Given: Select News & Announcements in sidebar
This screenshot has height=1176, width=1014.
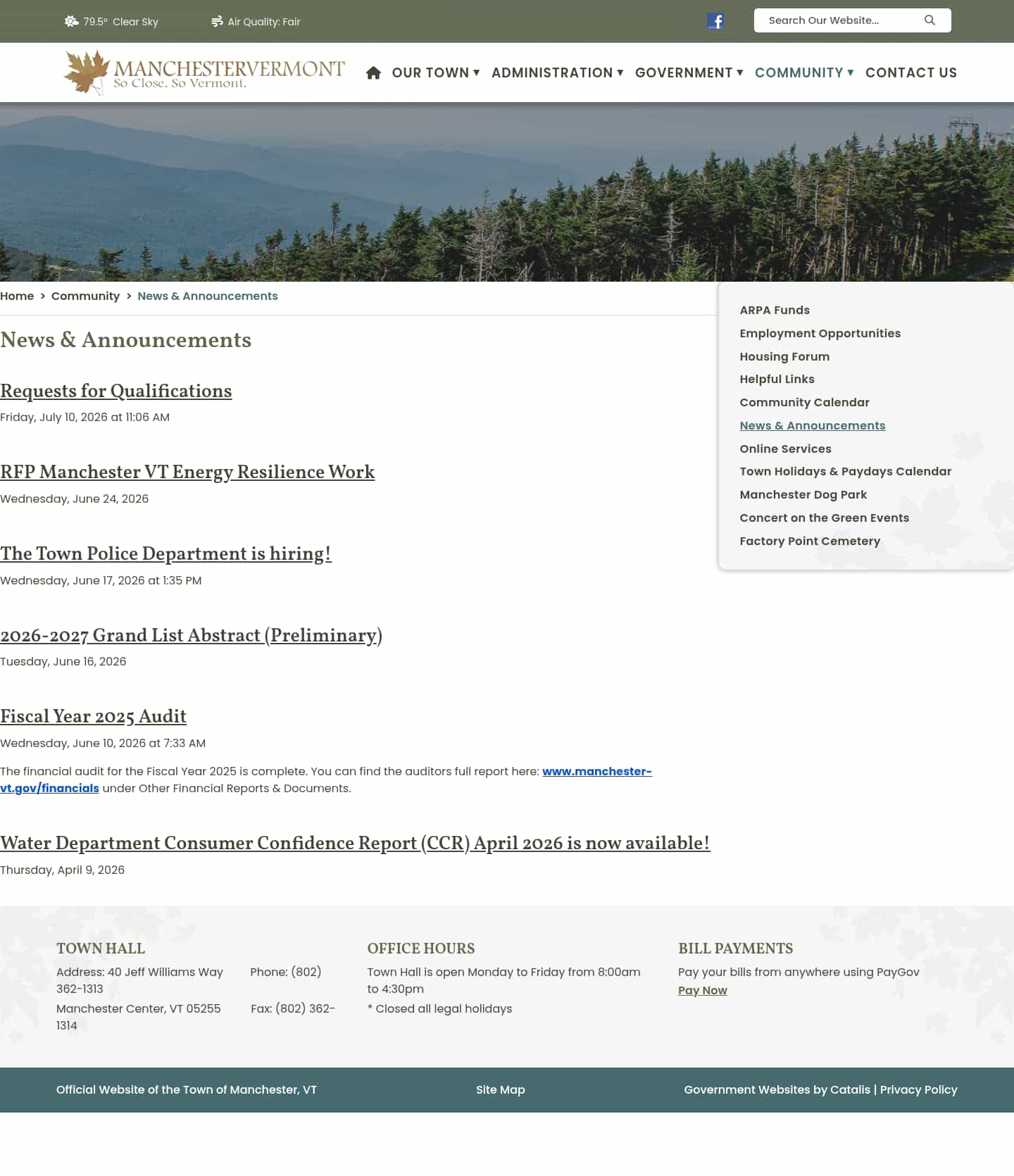Looking at the screenshot, I should coord(812,425).
